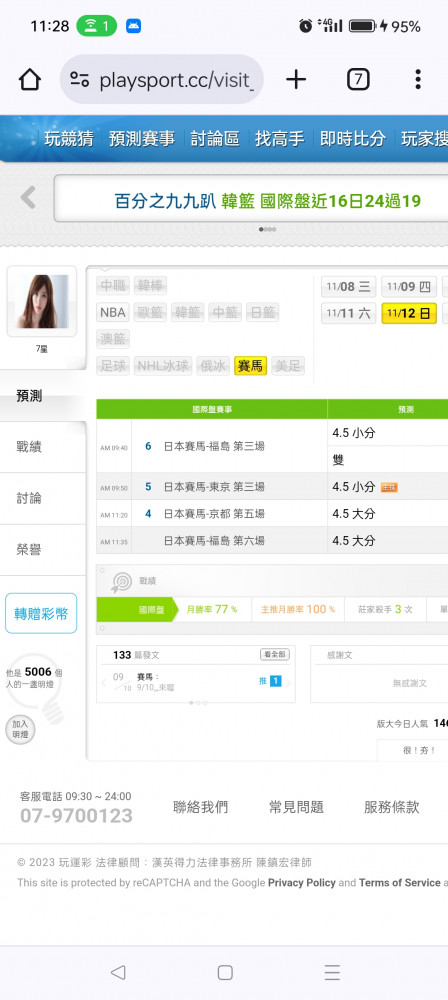
Task: Open a new tab with plus icon
Action: (295, 80)
